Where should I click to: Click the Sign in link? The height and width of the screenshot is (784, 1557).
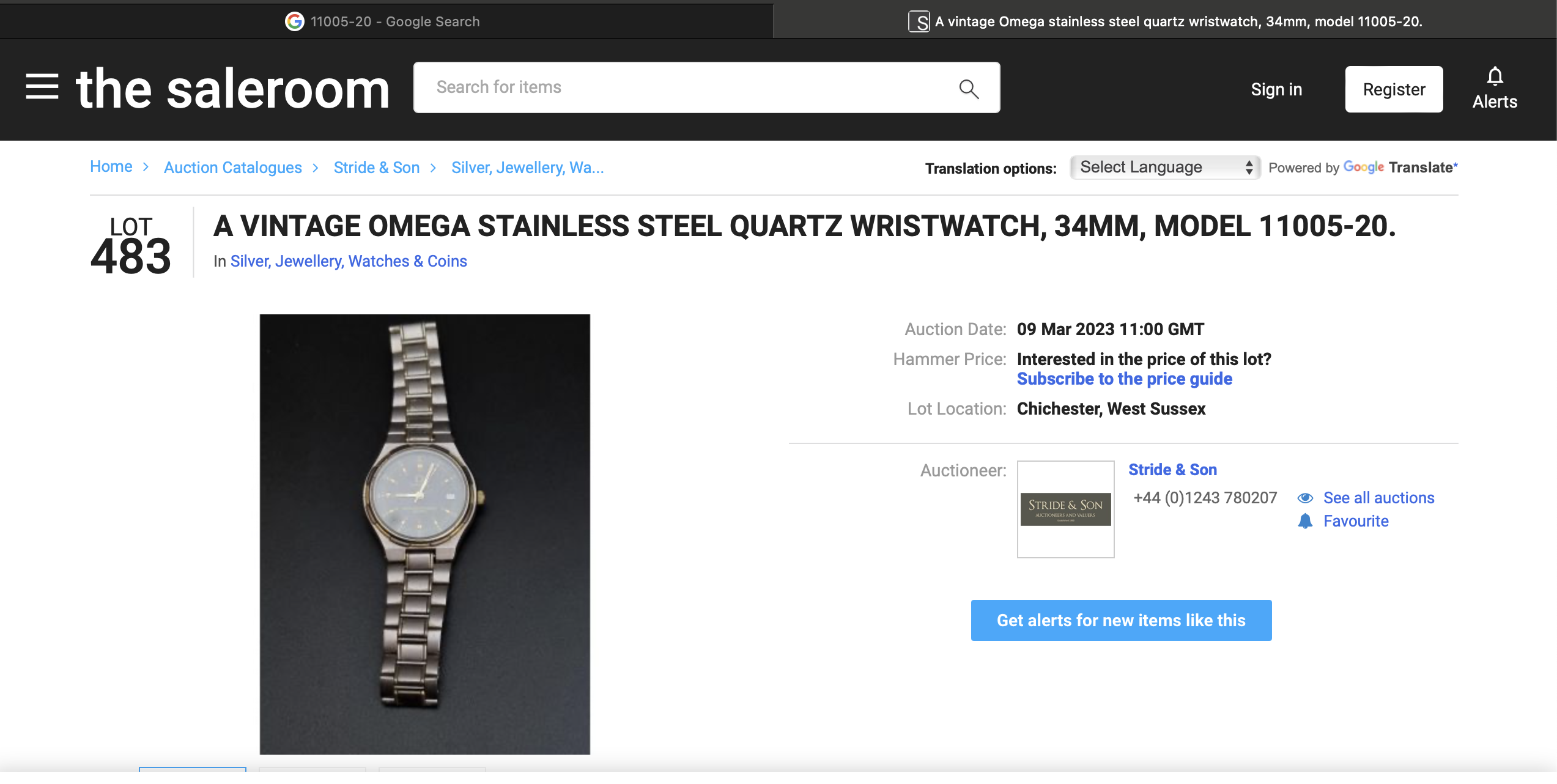pyautogui.click(x=1276, y=89)
